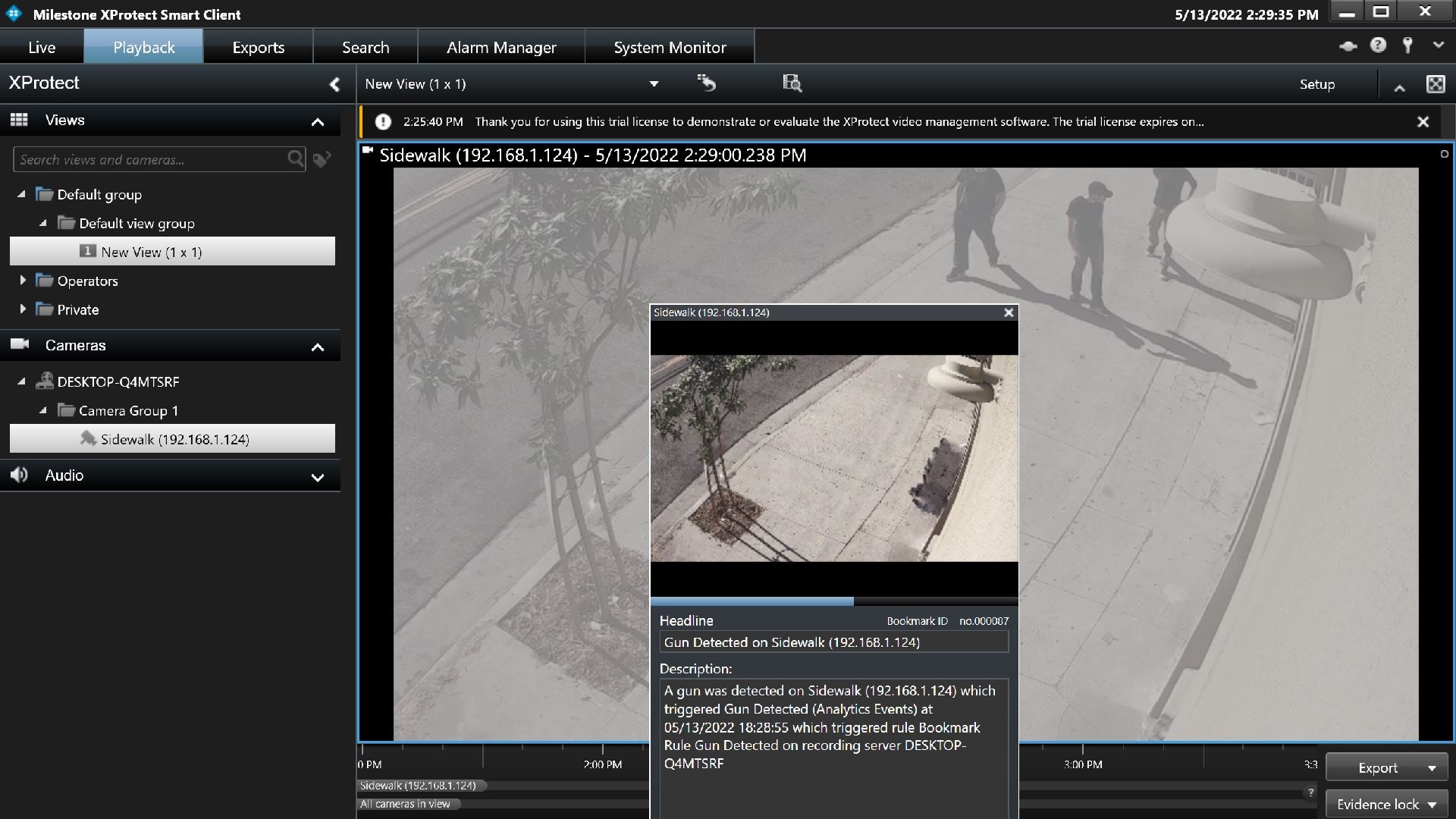Click the notification warning icon
Screen dimensions: 1456x819
click(x=383, y=121)
